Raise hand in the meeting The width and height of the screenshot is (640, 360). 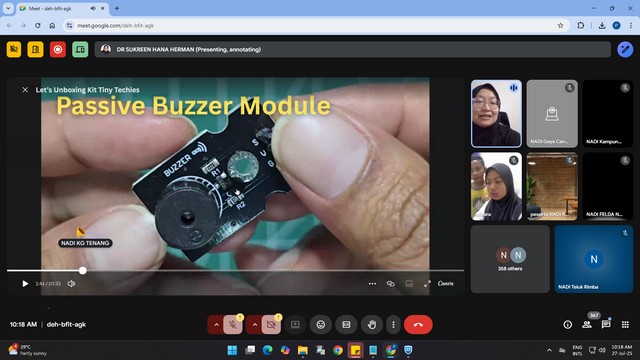pos(371,324)
